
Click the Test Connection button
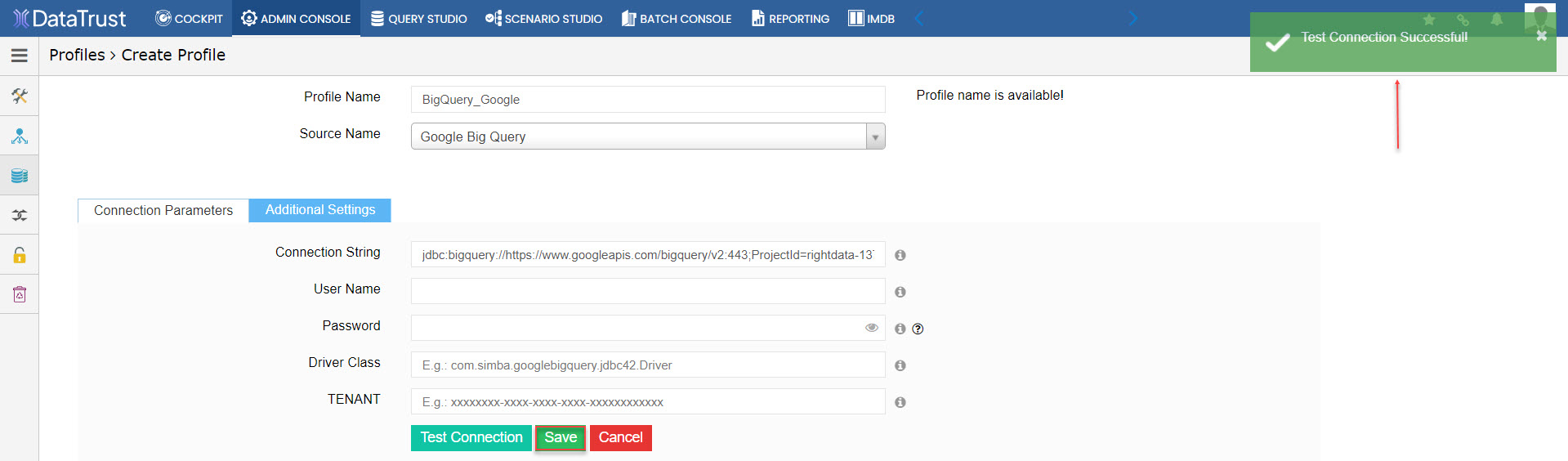[x=471, y=437]
